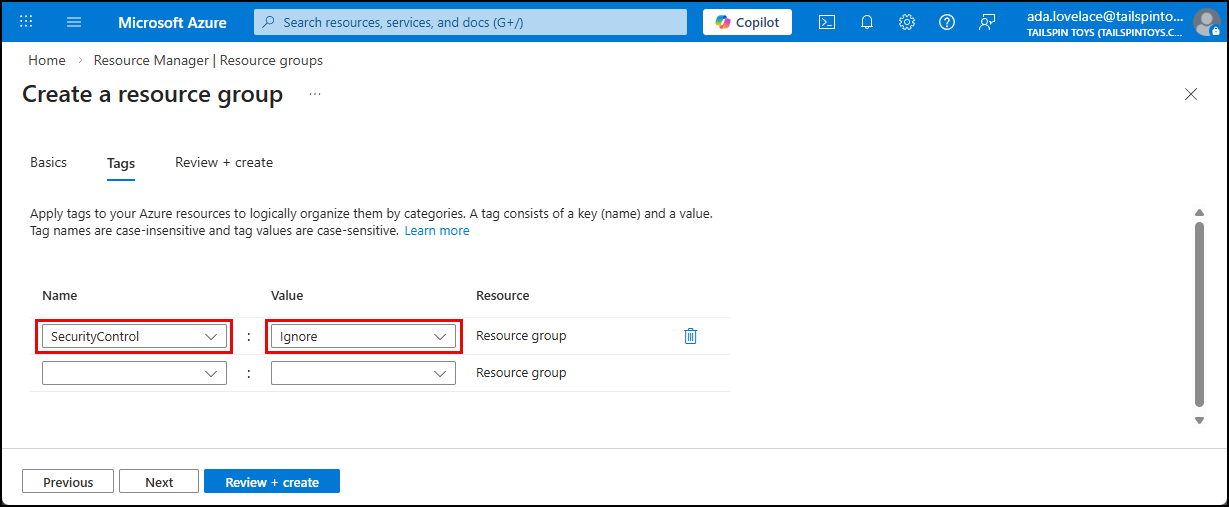The height and width of the screenshot is (507, 1229).
Task: Open the empty tag Value dropdown
Action: click(x=363, y=373)
